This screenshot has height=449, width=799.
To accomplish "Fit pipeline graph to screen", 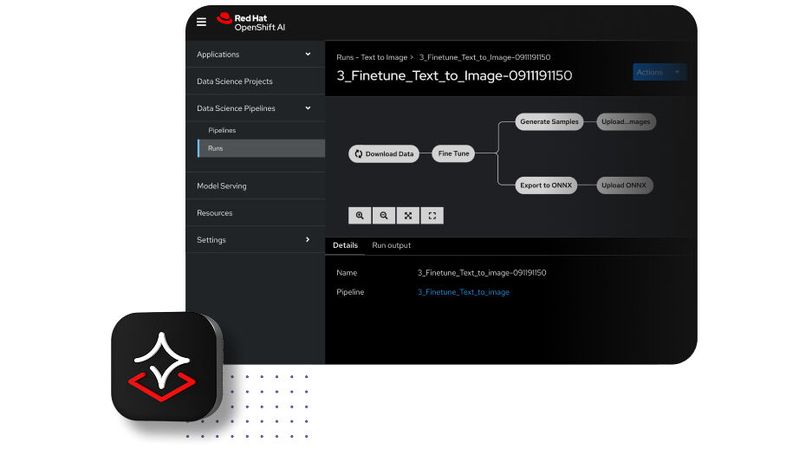I will pyautogui.click(x=408, y=216).
